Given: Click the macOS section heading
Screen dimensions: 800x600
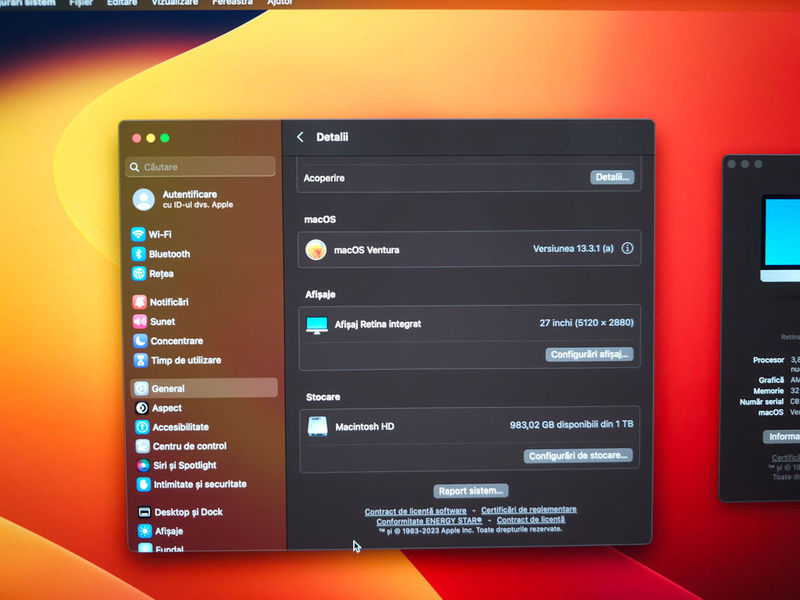Looking at the screenshot, I should 320,219.
